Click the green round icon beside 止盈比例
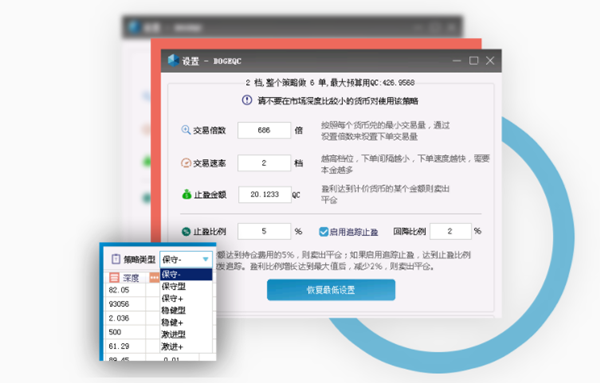This screenshot has height=383, width=600. point(186,231)
